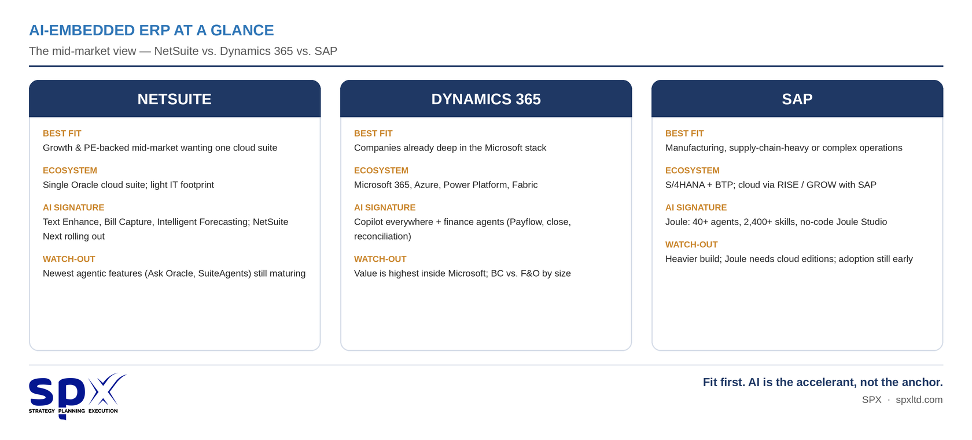Screen dimensions: 972x440
Task: Click the tagline "Fit first. AI is the accelerant, not the anchor."
Action: [x=823, y=382]
